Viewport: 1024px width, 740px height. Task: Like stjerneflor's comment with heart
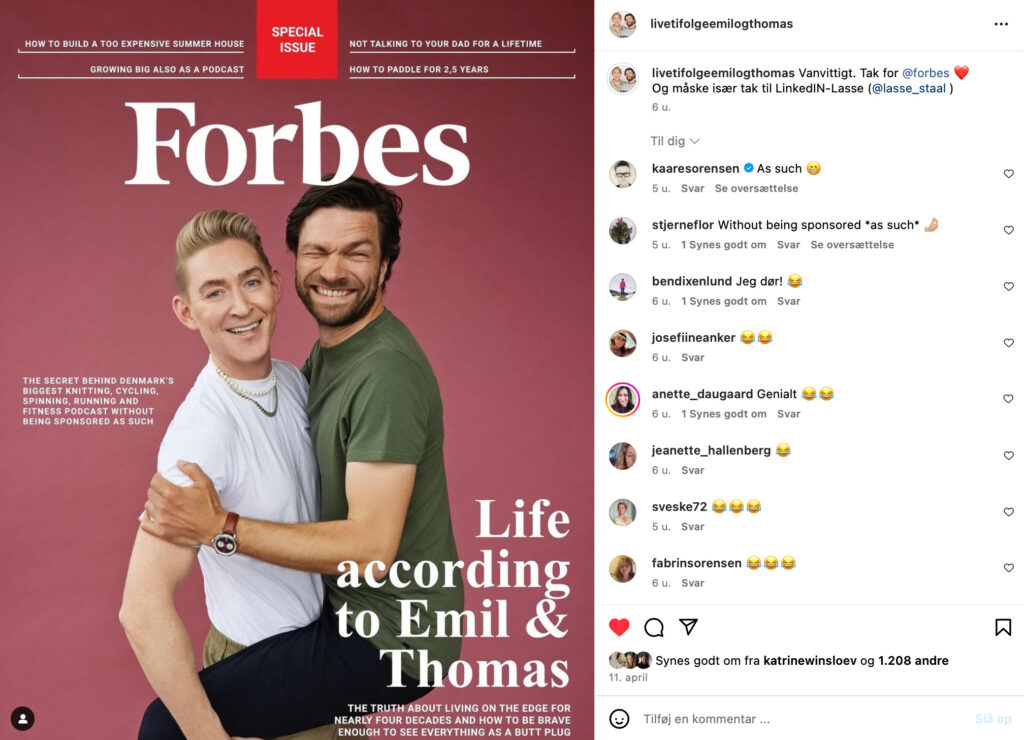click(1008, 230)
